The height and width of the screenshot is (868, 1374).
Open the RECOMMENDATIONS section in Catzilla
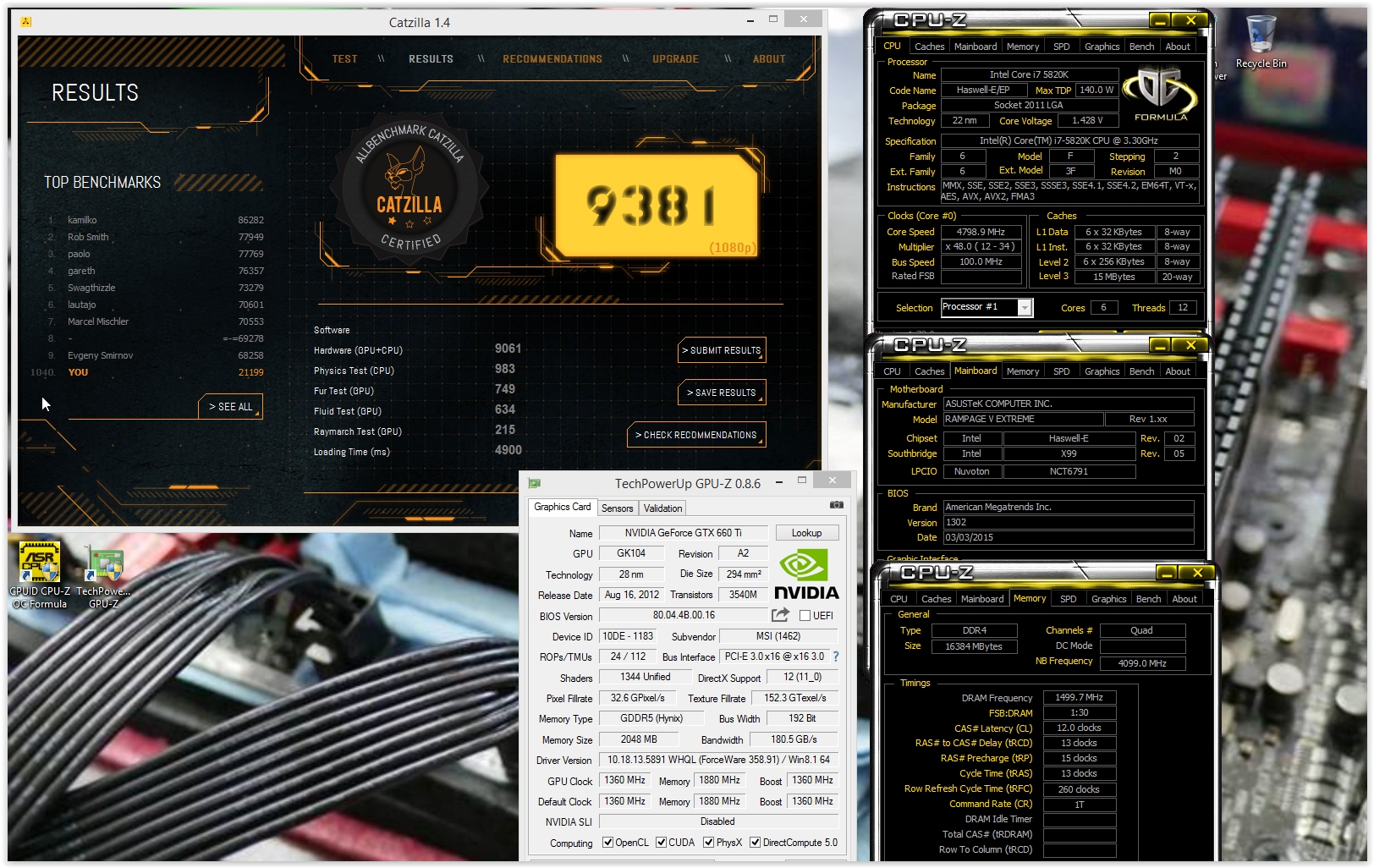[x=552, y=59]
